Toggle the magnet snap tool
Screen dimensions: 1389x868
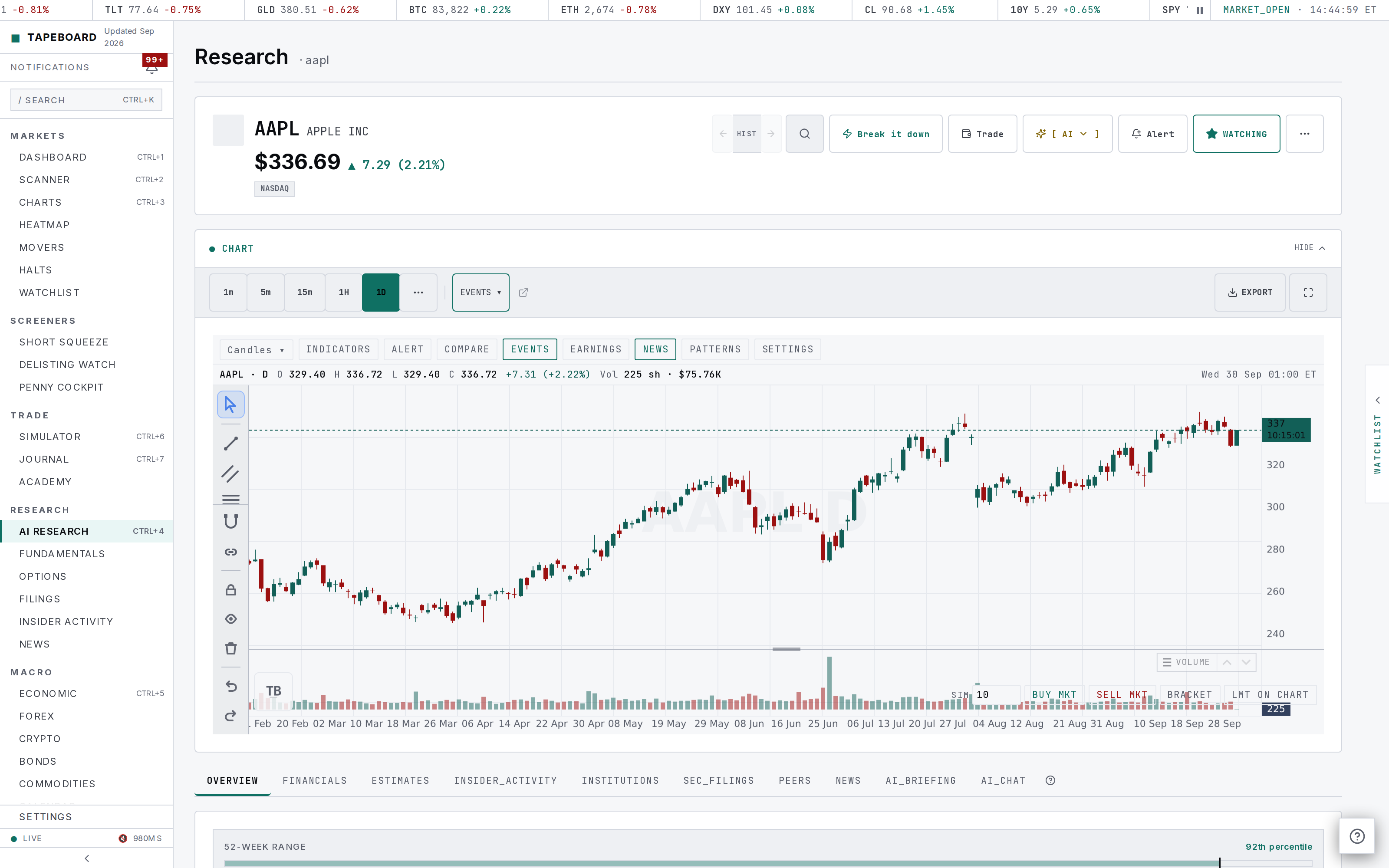tap(231, 521)
